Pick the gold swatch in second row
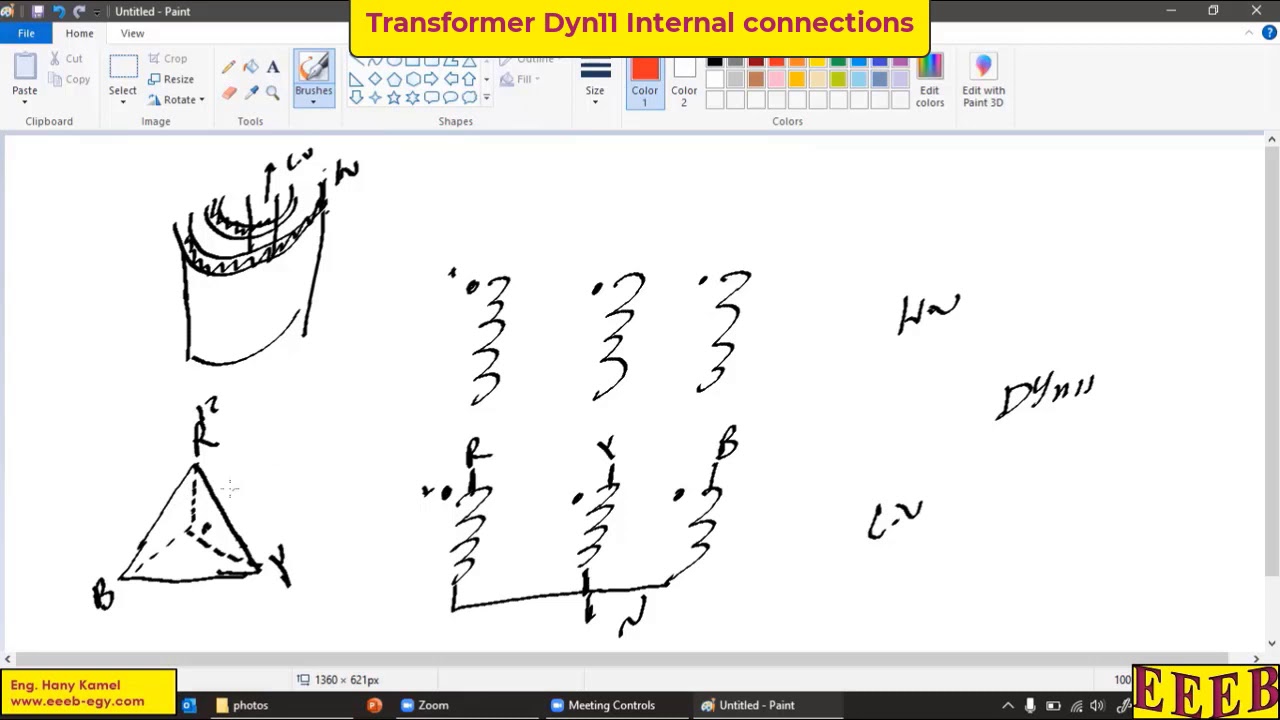 (797, 81)
